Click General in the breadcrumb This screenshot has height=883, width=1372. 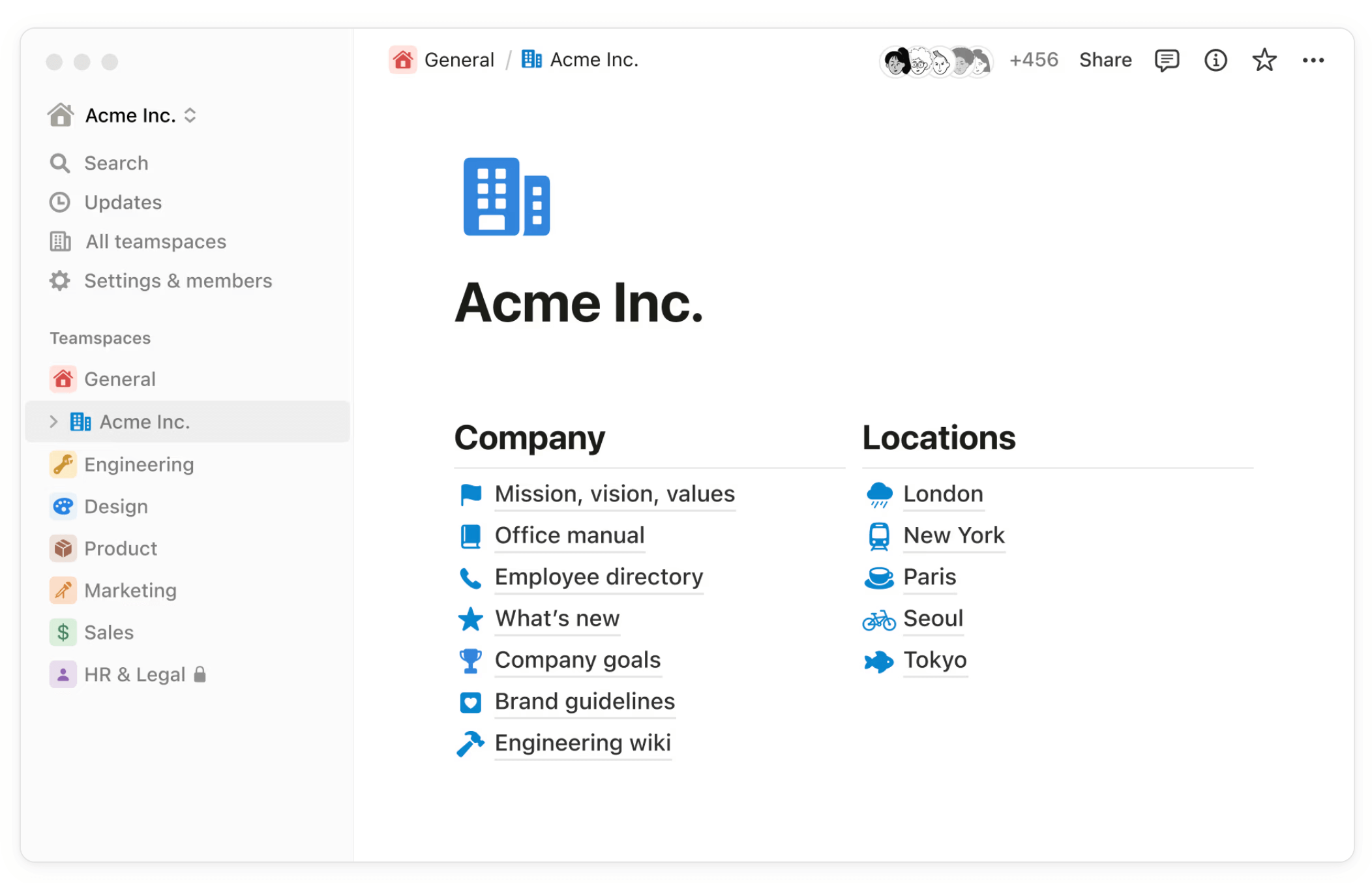(458, 60)
